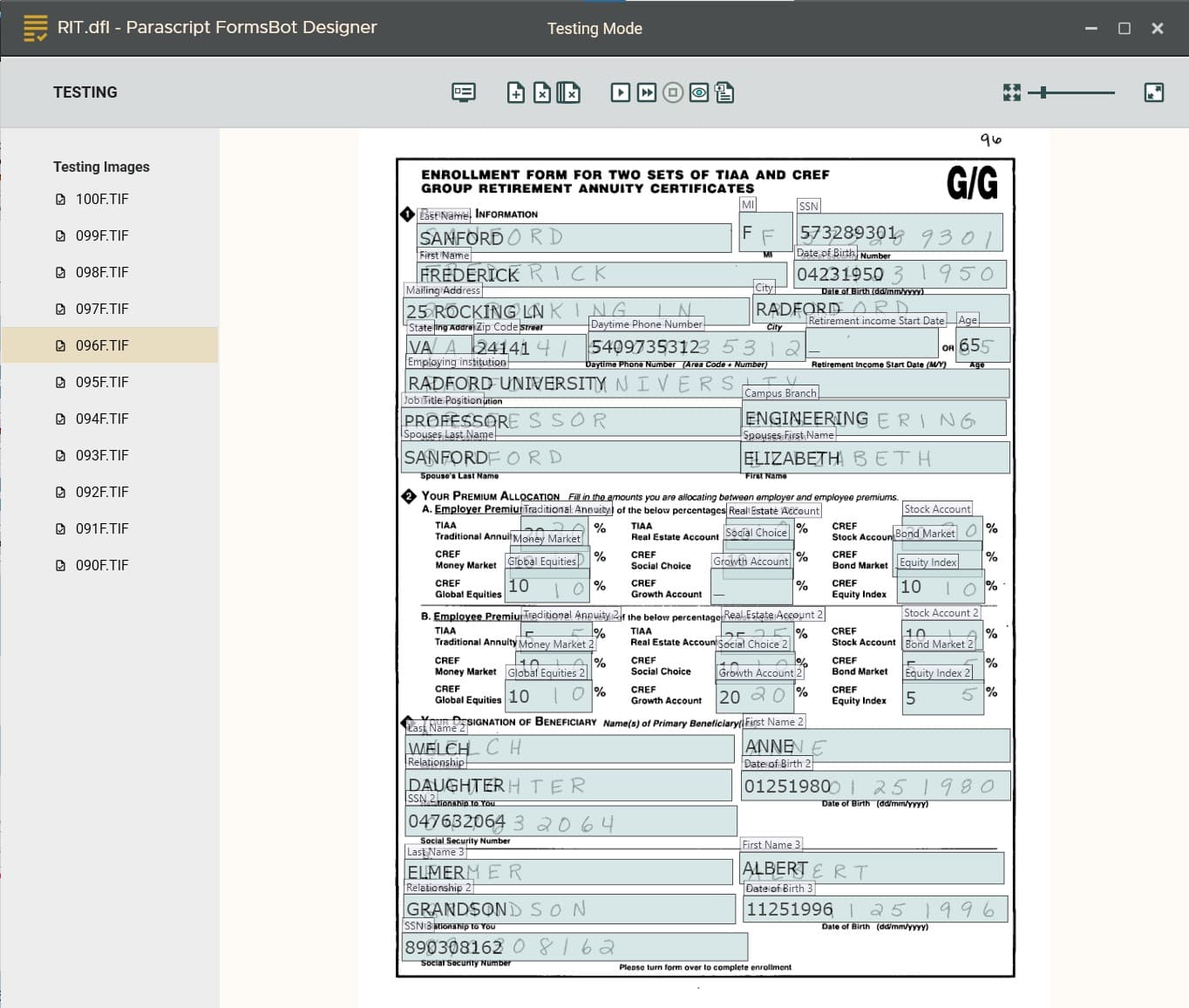Viewport: 1189px width, 1008px height.
Task: Click the First Name 2 field ANNE
Action: (x=876, y=746)
